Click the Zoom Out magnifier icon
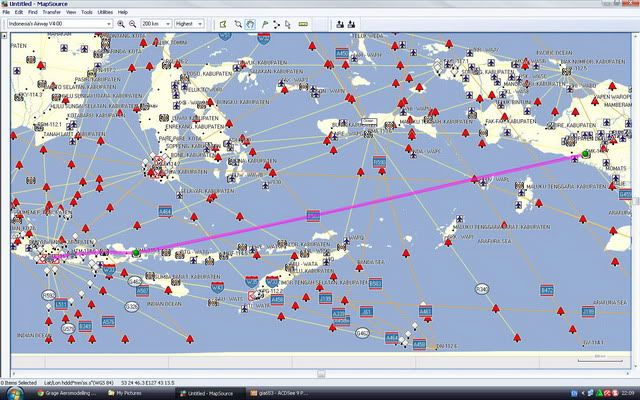The image size is (640, 400). click(132, 24)
